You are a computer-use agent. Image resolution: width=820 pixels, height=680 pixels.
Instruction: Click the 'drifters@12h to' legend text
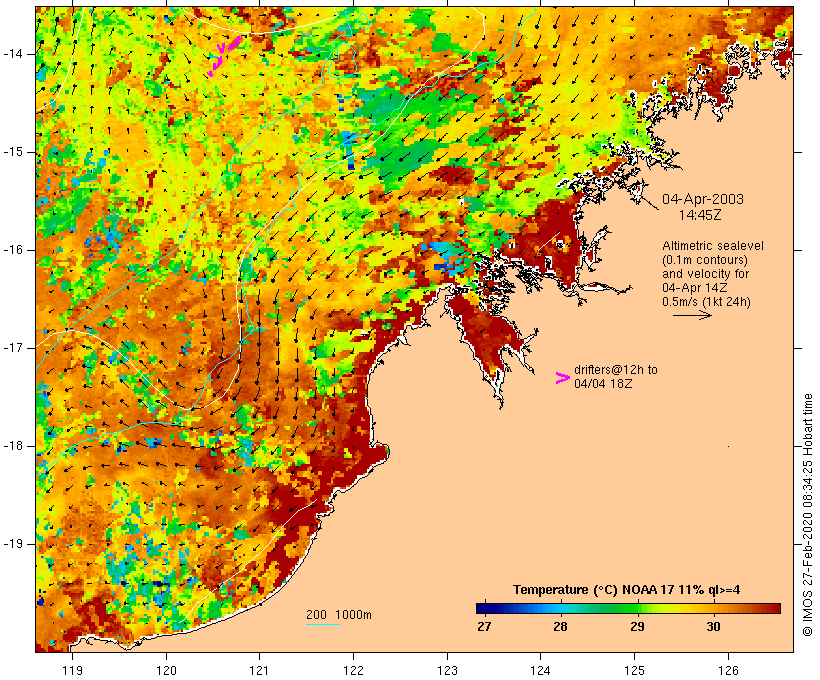point(616,370)
